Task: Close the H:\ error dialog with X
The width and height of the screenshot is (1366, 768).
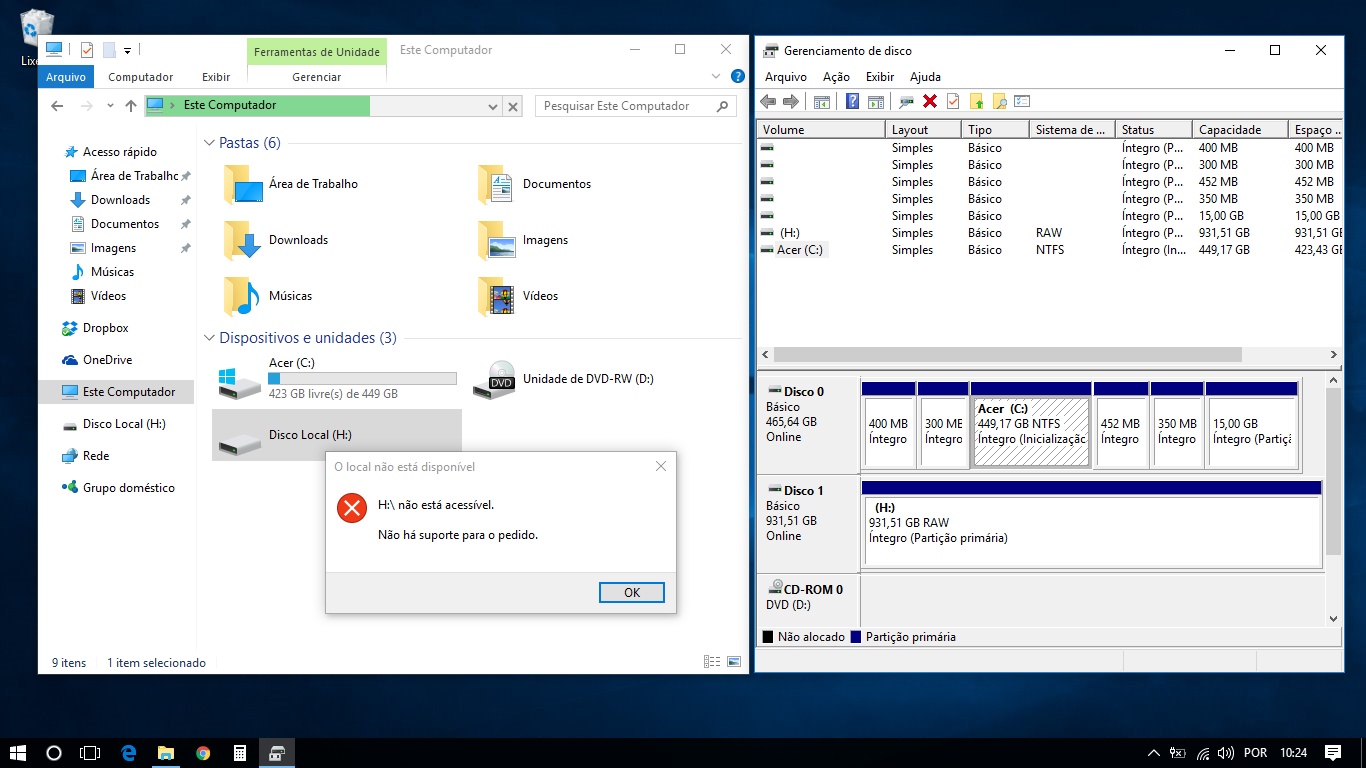Action: point(660,466)
